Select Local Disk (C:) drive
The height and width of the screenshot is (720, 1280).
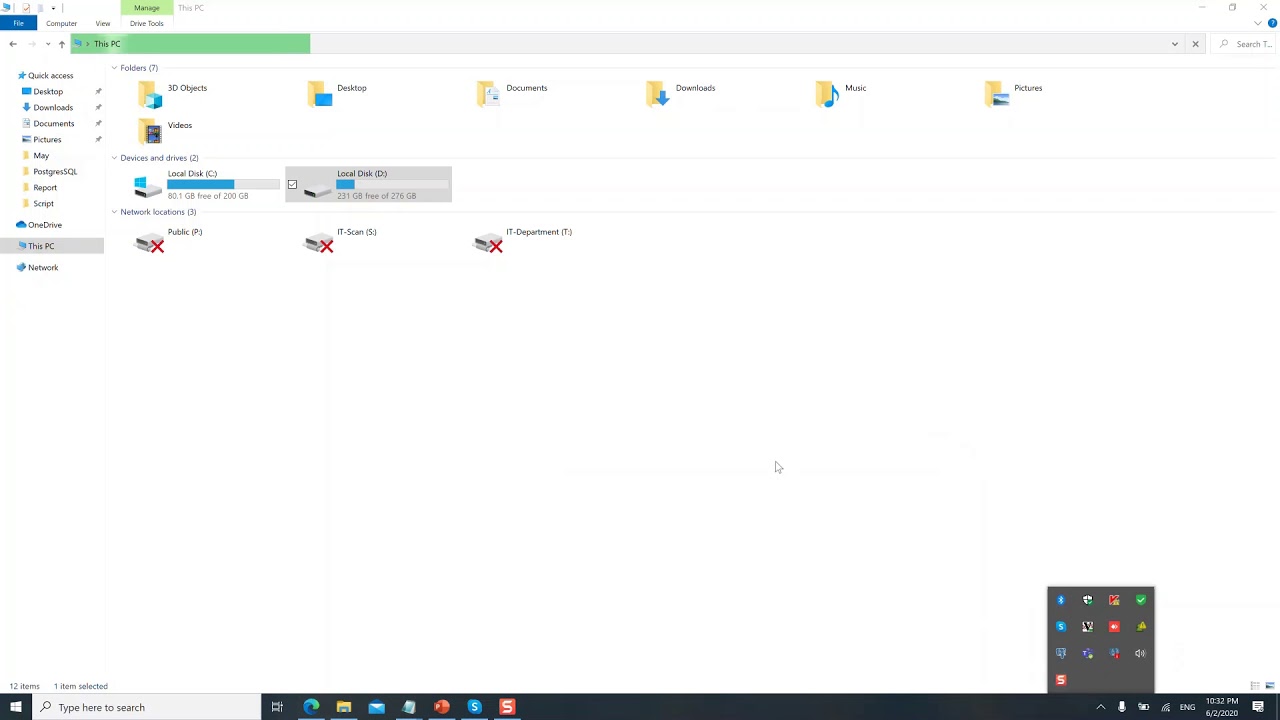pos(207,185)
